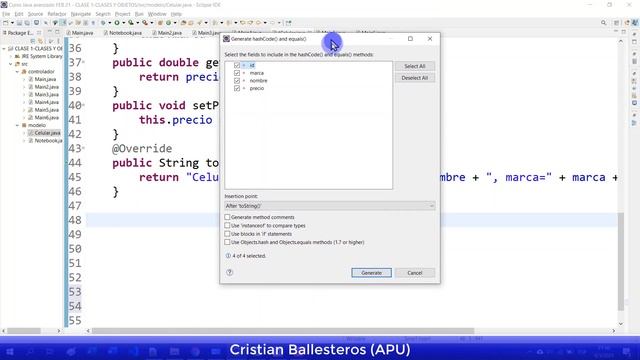Open the Window menu

click(x=157, y=14)
